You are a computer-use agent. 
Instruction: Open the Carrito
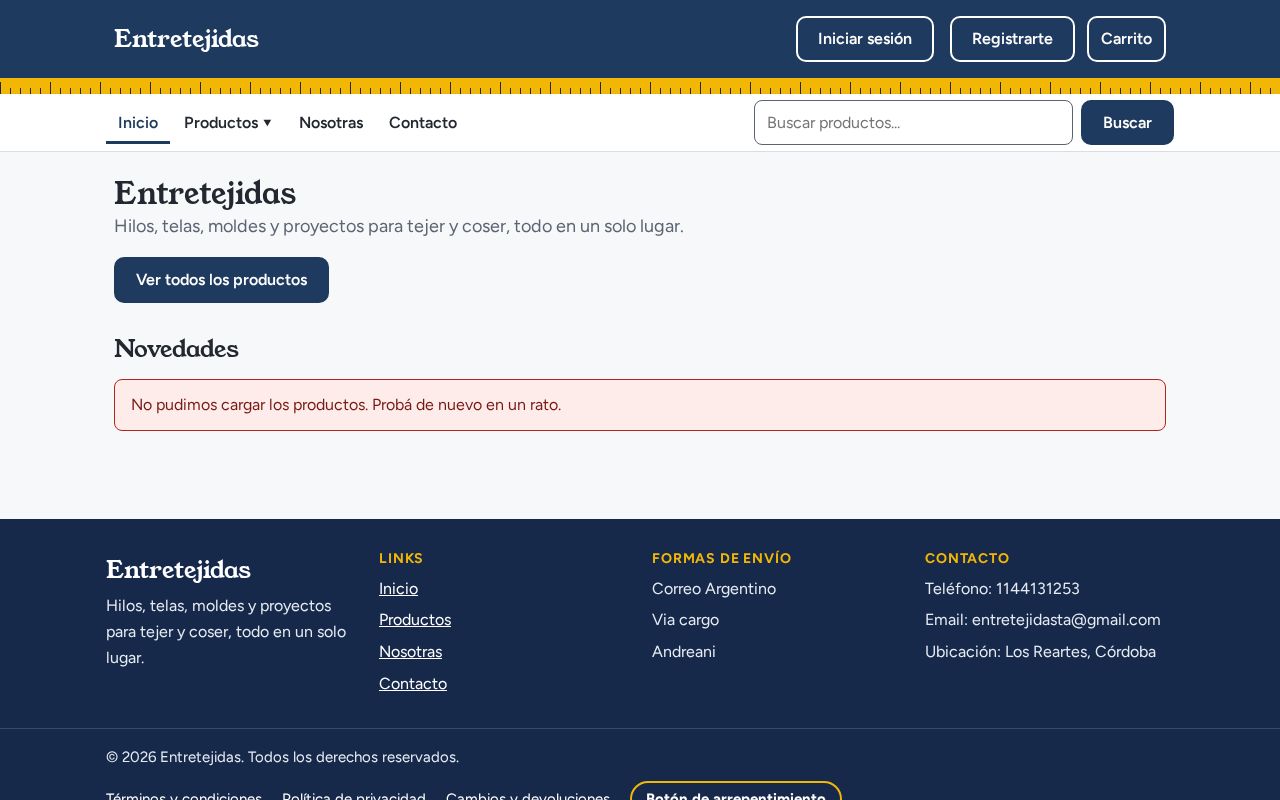pos(1126,39)
